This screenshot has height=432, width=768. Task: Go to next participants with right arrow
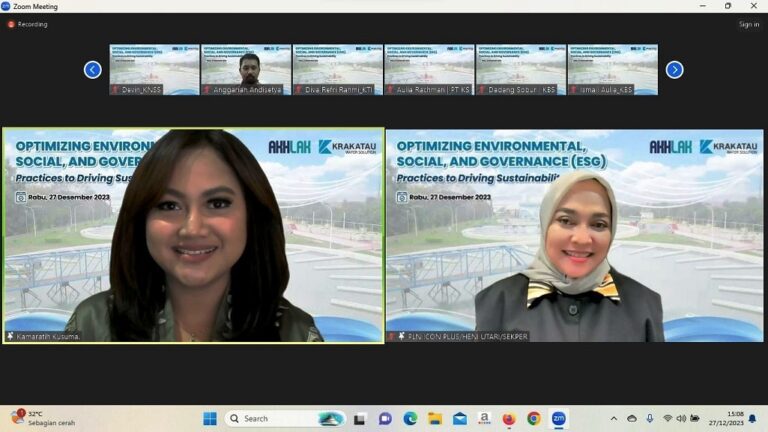pyautogui.click(x=674, y=70)
